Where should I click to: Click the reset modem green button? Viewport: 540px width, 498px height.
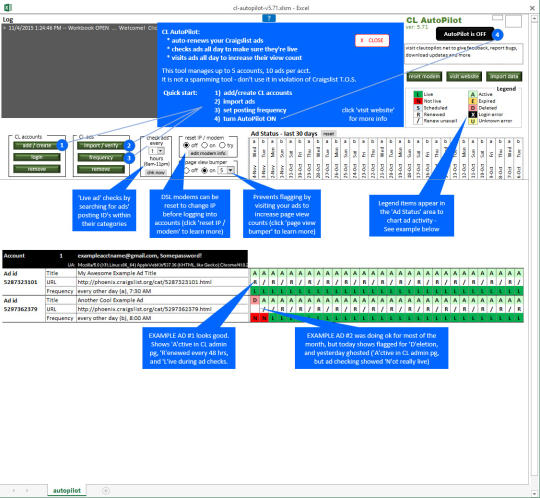coord(424,76)
